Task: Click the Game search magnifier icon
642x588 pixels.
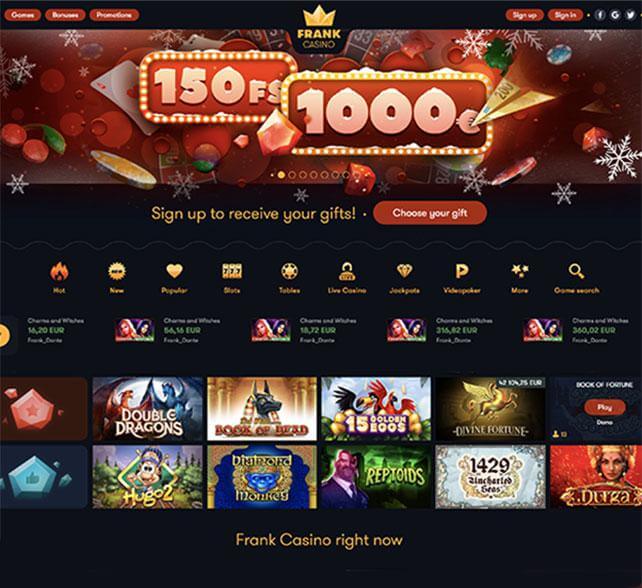Action: [x=576, y=271]
